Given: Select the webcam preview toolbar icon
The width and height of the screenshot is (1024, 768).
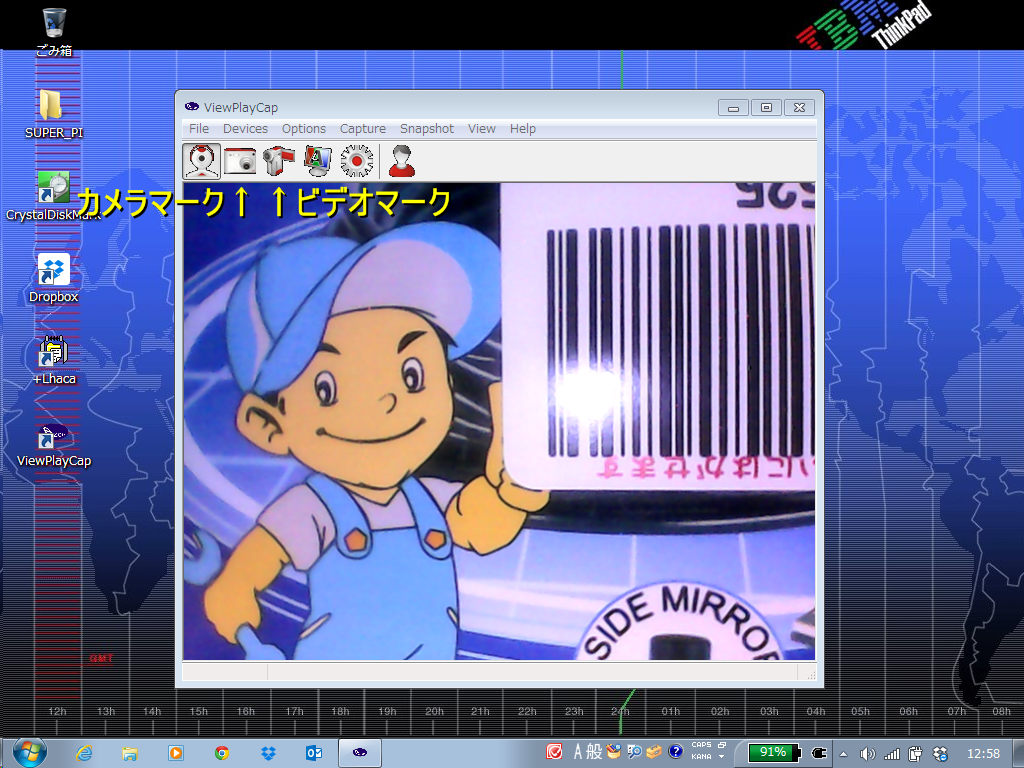Looking at the screenshot, I should point(202,161).
